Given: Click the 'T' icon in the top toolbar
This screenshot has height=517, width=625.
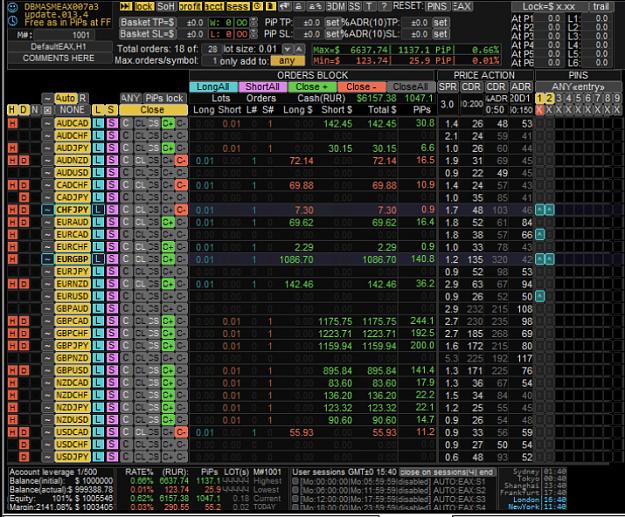Looking at the screenshot, I should tap(369, 6).
